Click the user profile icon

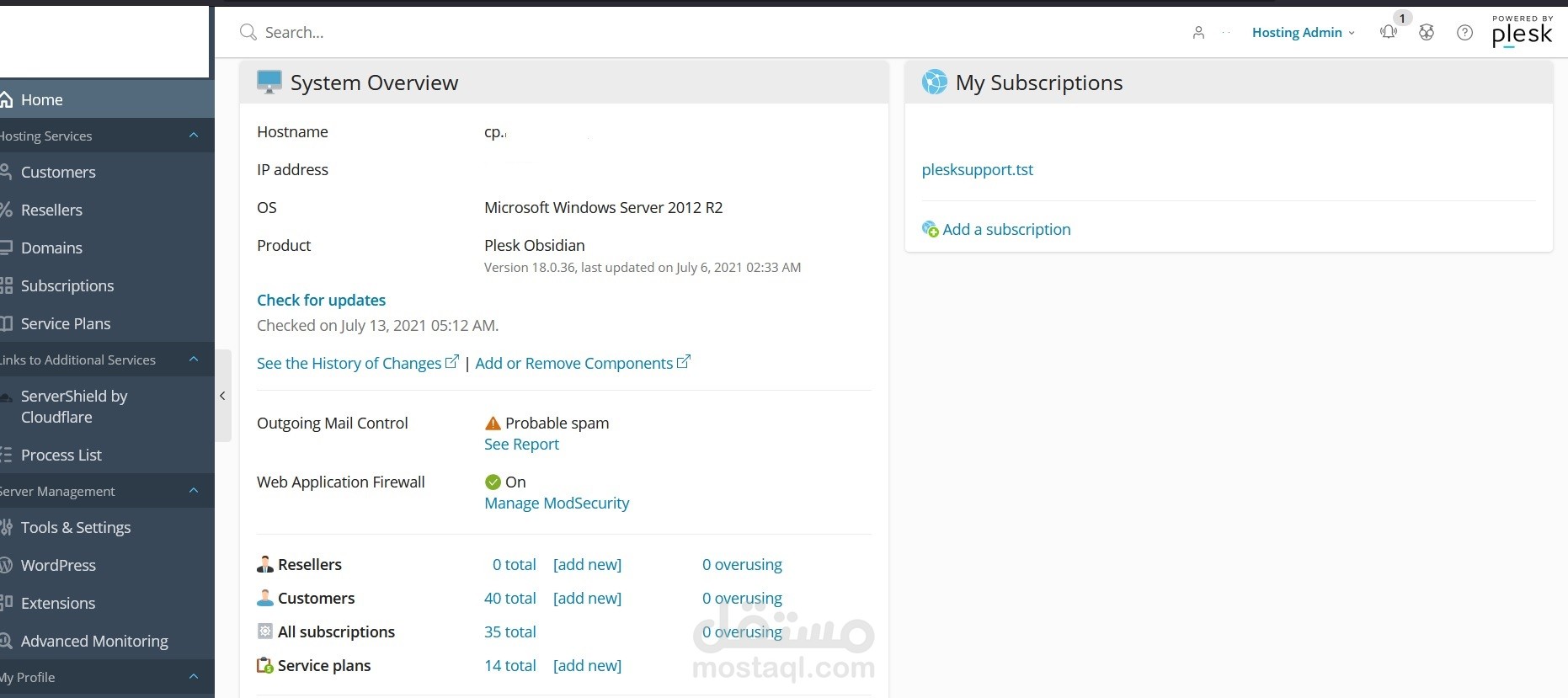(1198, 32)
